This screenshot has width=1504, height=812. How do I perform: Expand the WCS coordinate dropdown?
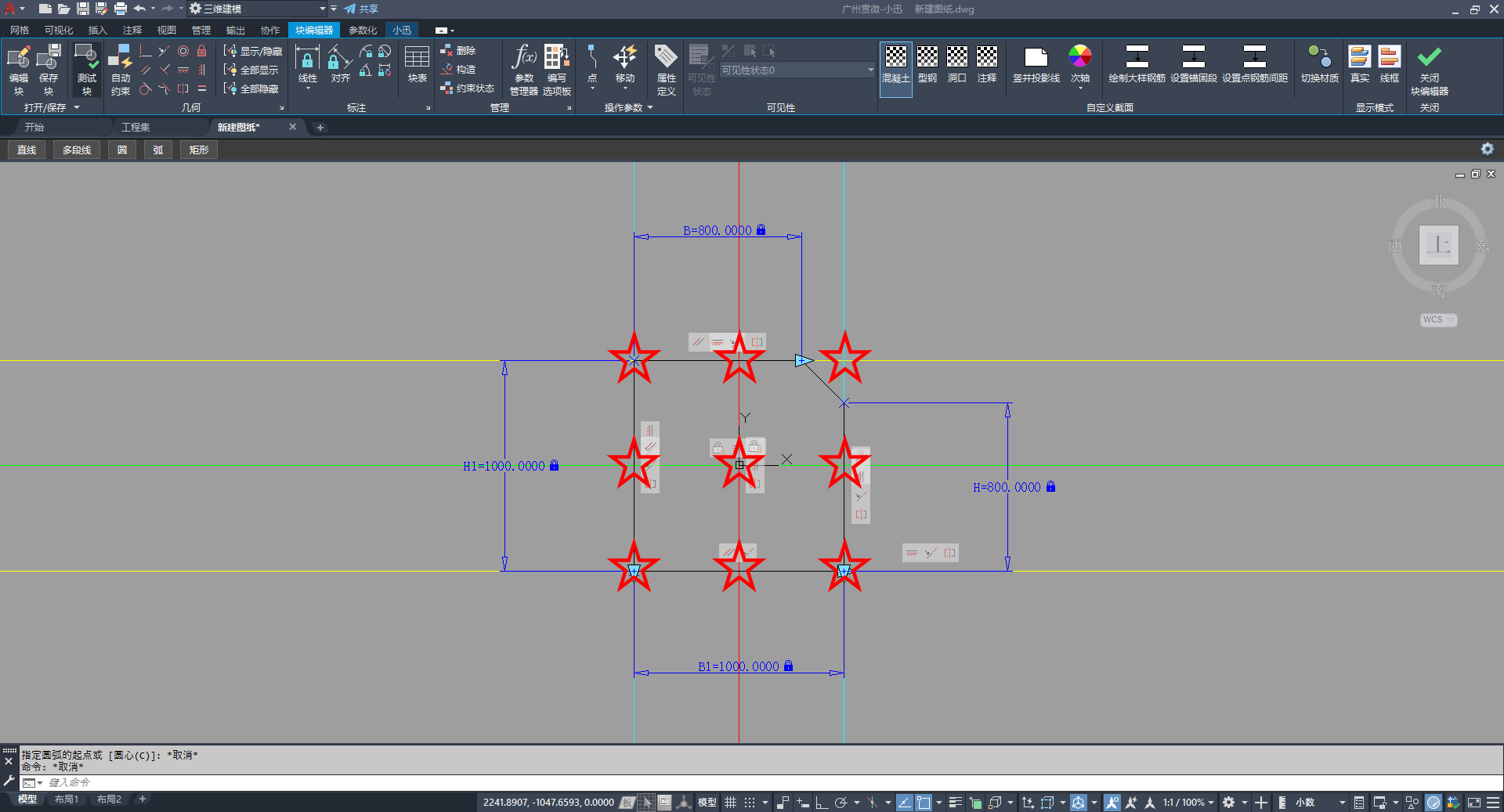(x=1439, y=319)
